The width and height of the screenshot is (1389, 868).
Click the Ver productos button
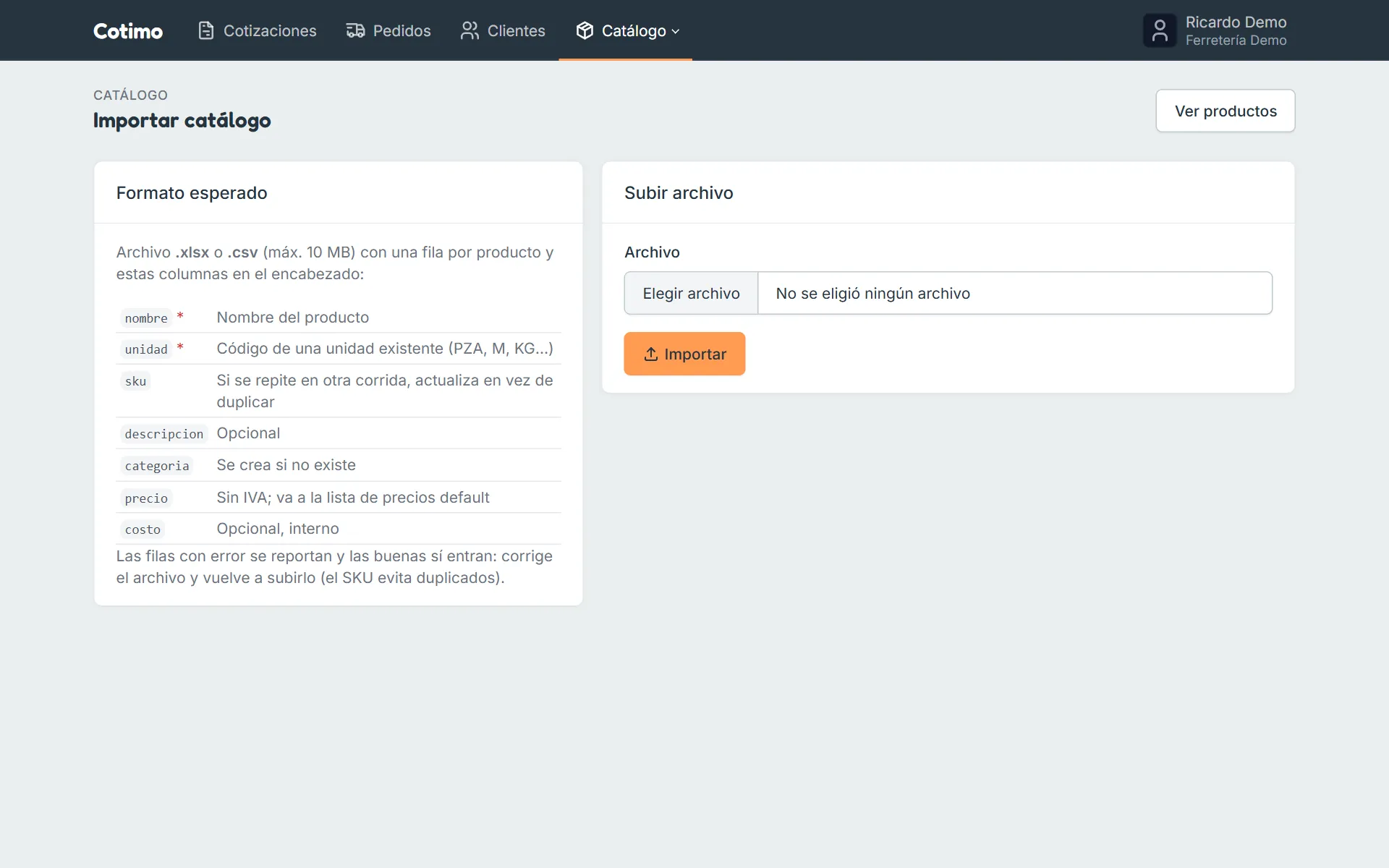pos(1226,111)
